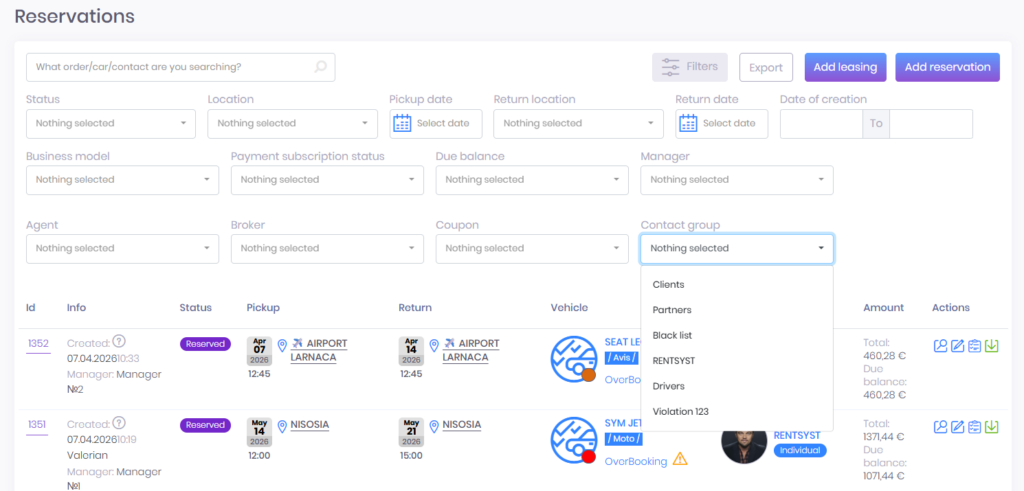Open the Coupon dropdown
The image size is (1024, 491).
tap(531, 248)
